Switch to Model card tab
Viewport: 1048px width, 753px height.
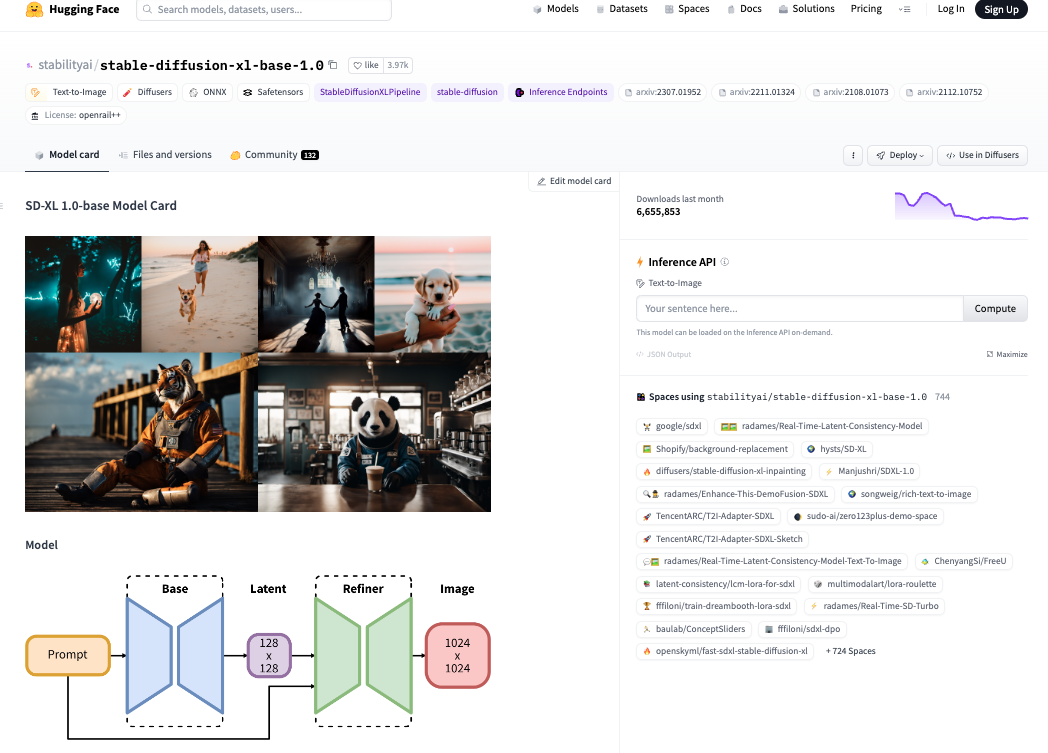67,154
